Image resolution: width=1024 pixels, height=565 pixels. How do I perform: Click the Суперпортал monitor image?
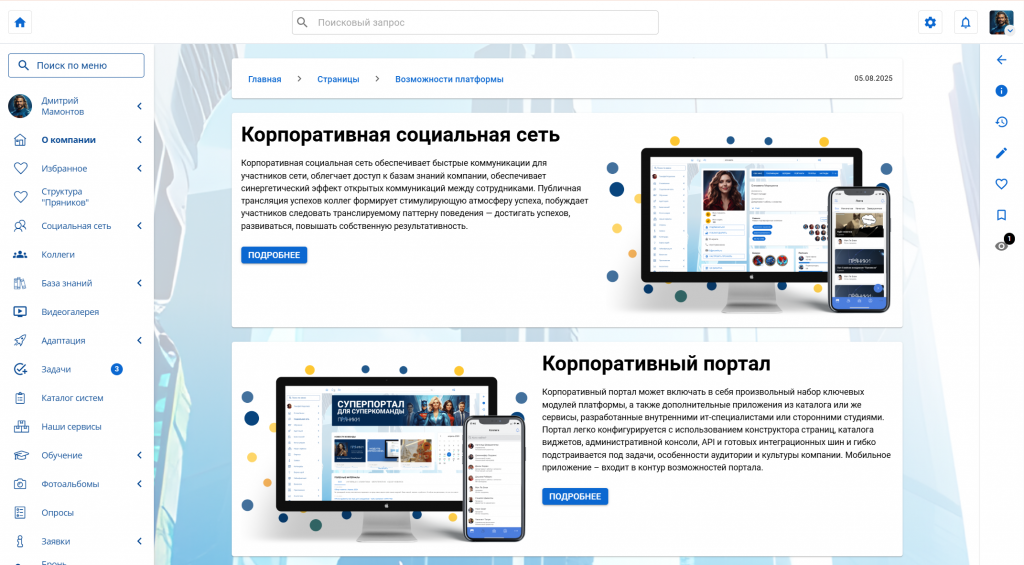(x=385, y=454)
